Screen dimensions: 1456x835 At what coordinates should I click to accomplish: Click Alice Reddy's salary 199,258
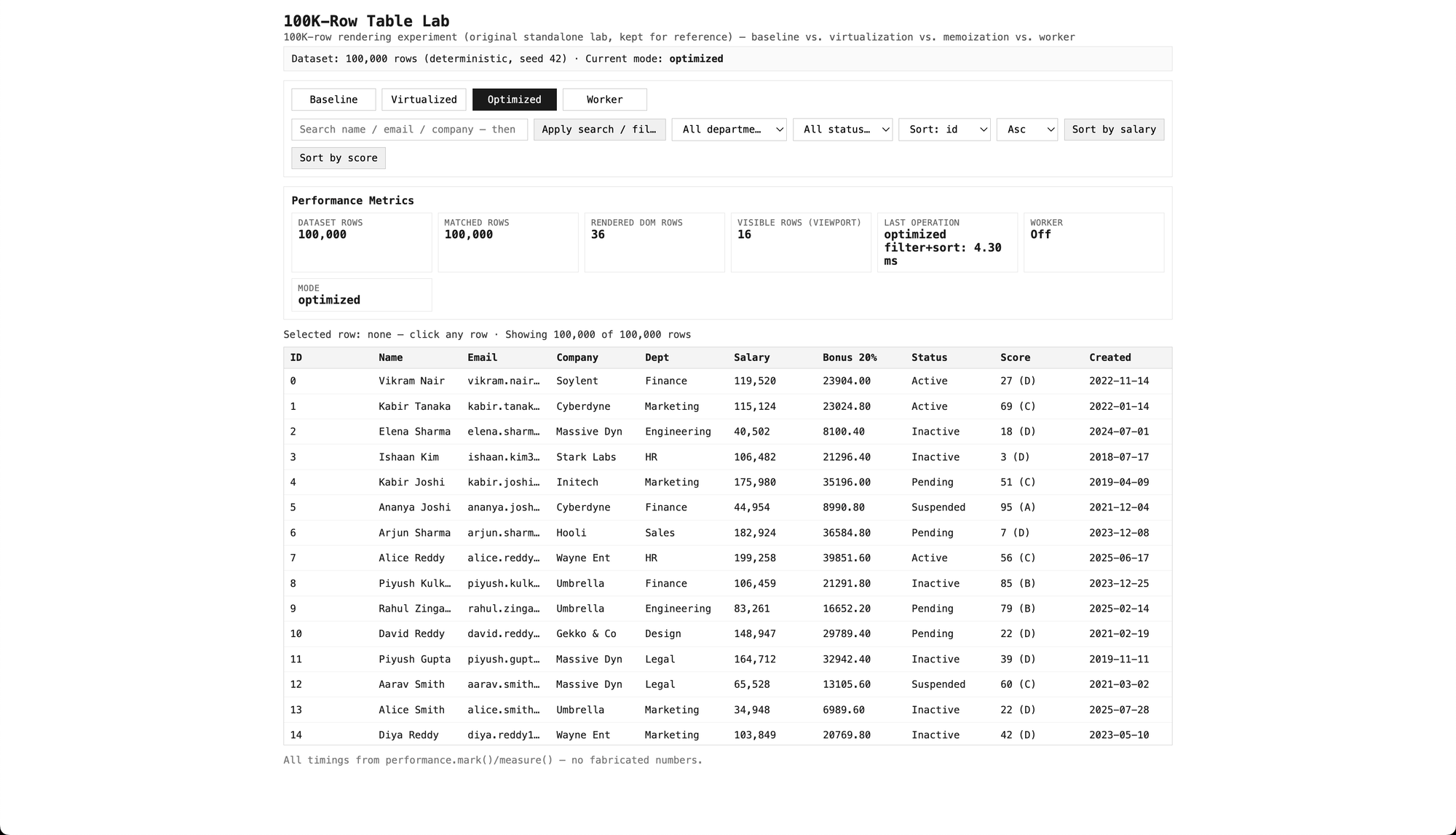coord(755,558)
